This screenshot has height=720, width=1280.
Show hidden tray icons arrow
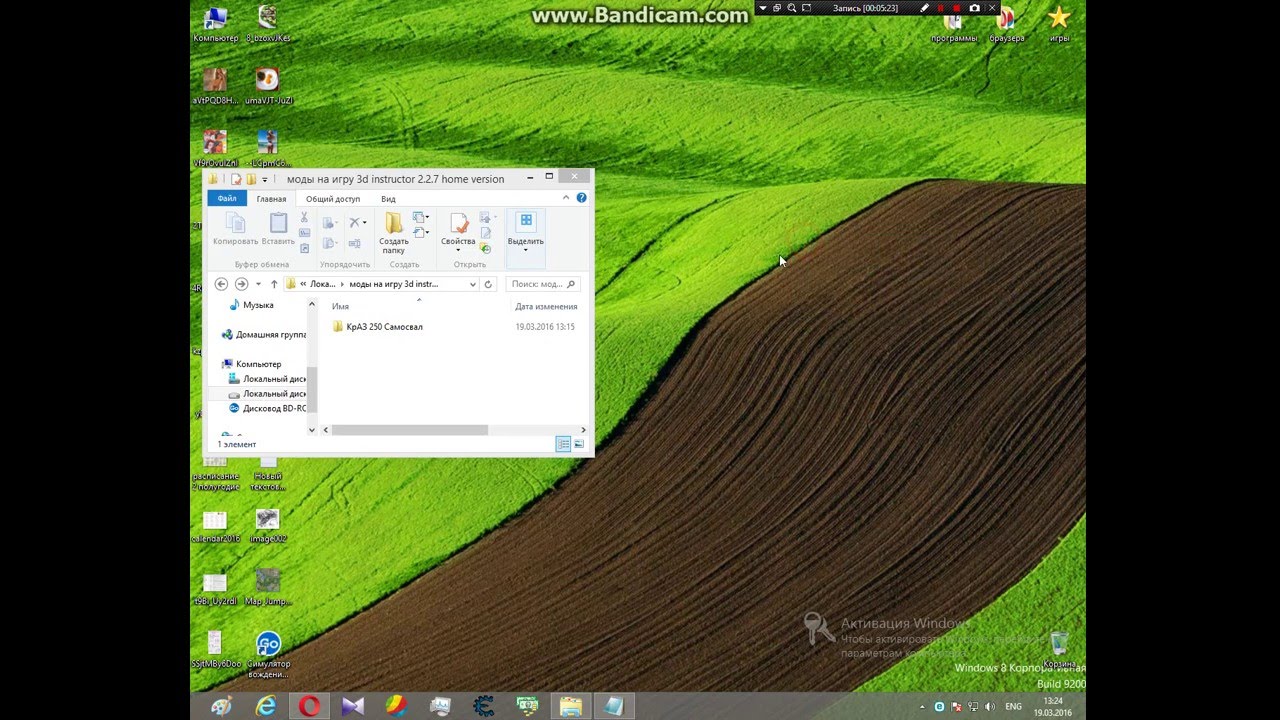(923, 706)
